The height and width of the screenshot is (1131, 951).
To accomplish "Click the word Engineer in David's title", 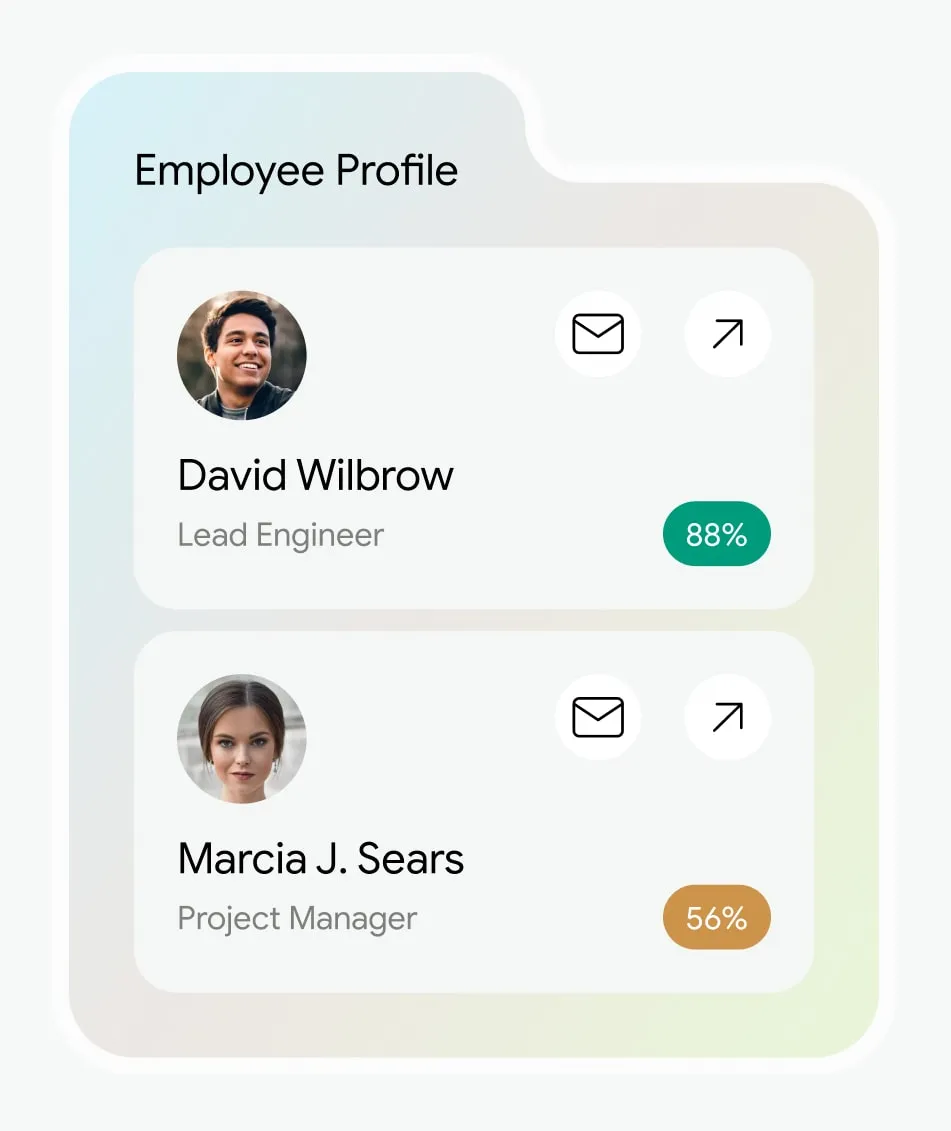I will coord(320,535).
